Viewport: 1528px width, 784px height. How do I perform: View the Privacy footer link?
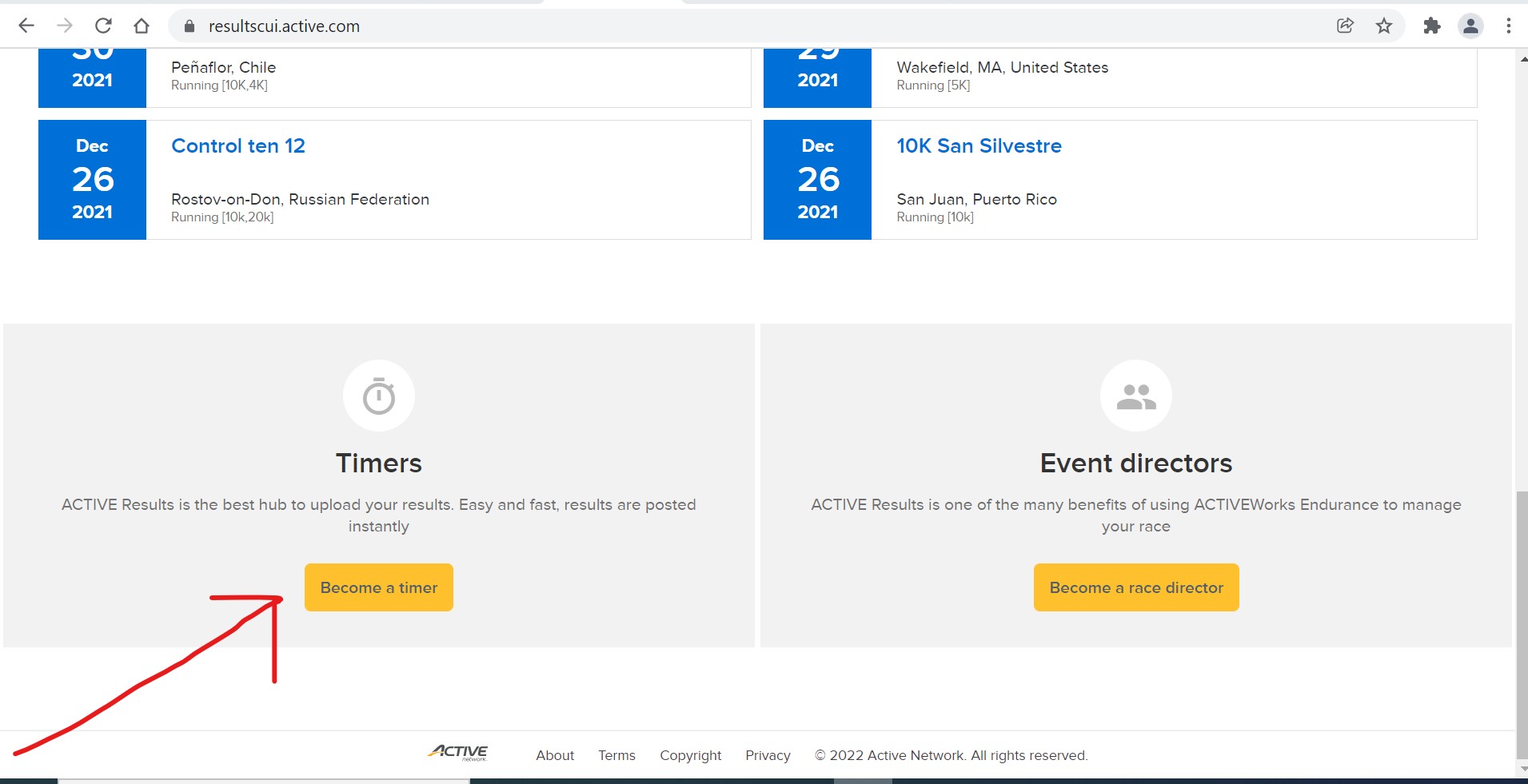[x=768, y=755]
